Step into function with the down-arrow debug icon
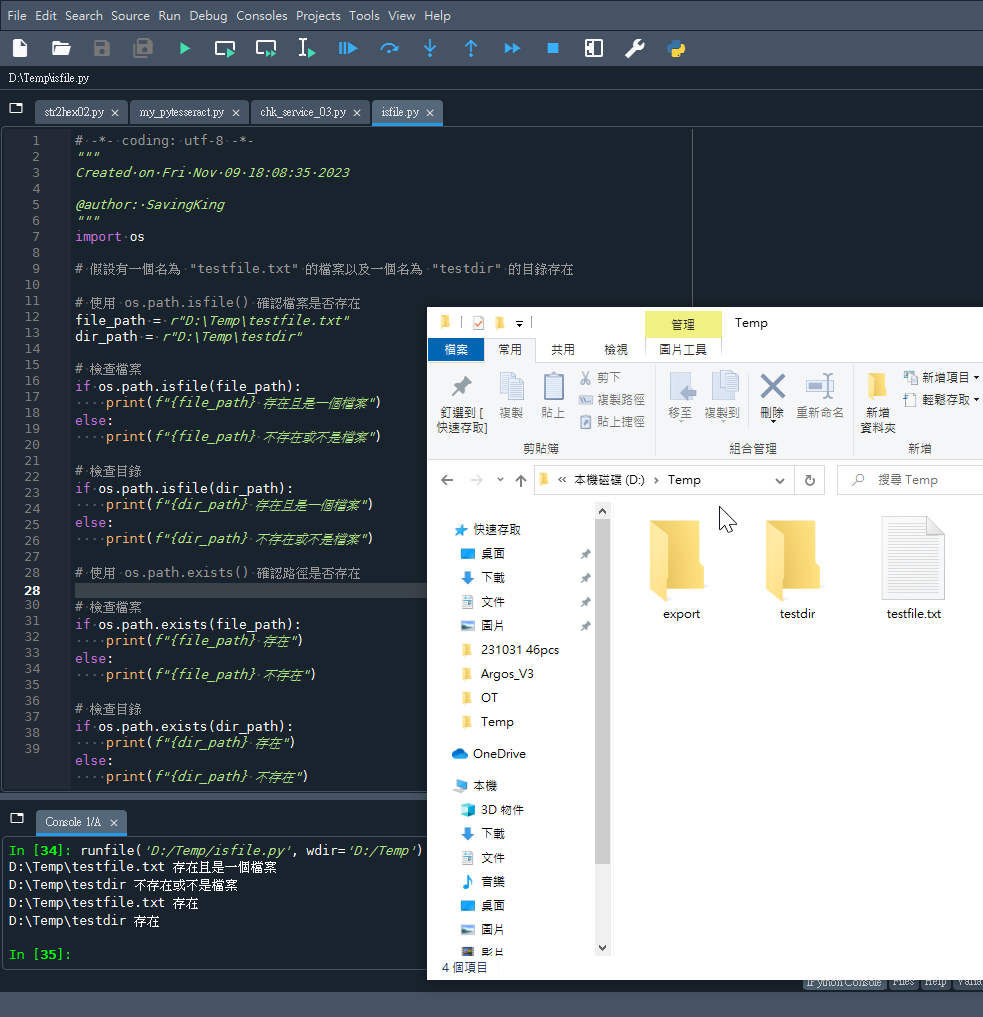The image size is (983, 1017). pyautogui.click(x=430, y=47)
